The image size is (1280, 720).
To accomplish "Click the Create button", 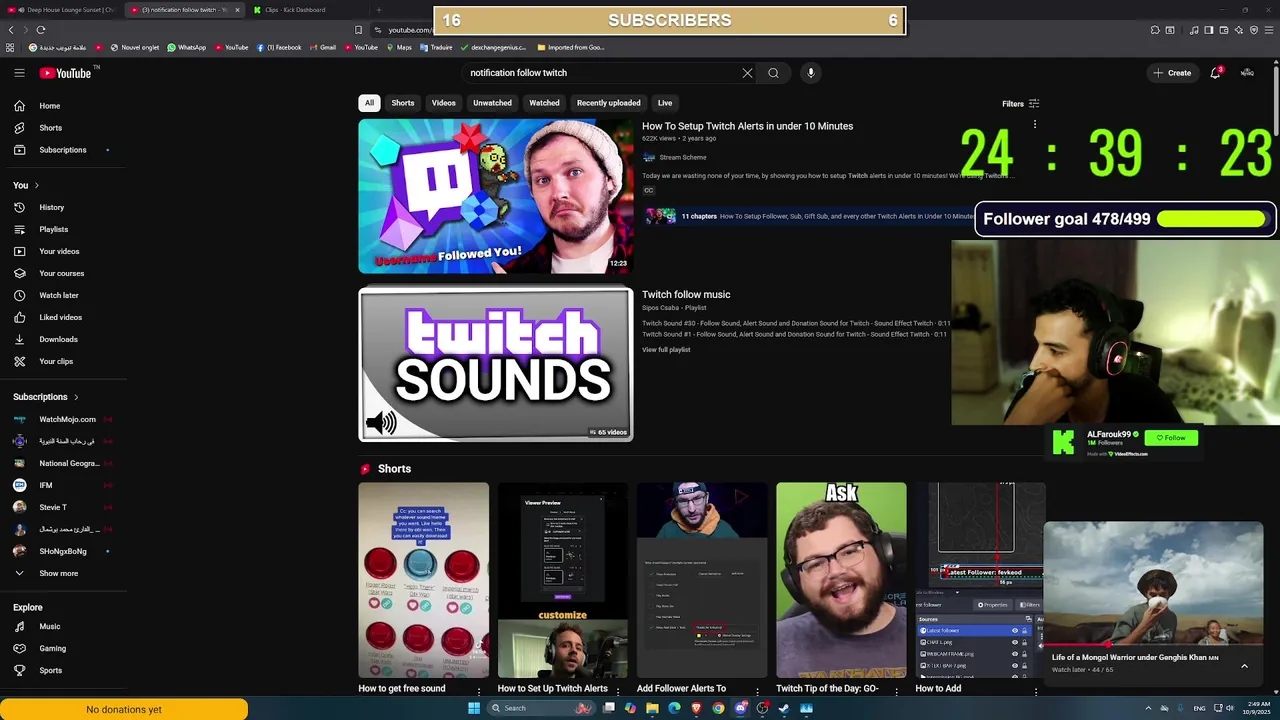I will 1172,73.
